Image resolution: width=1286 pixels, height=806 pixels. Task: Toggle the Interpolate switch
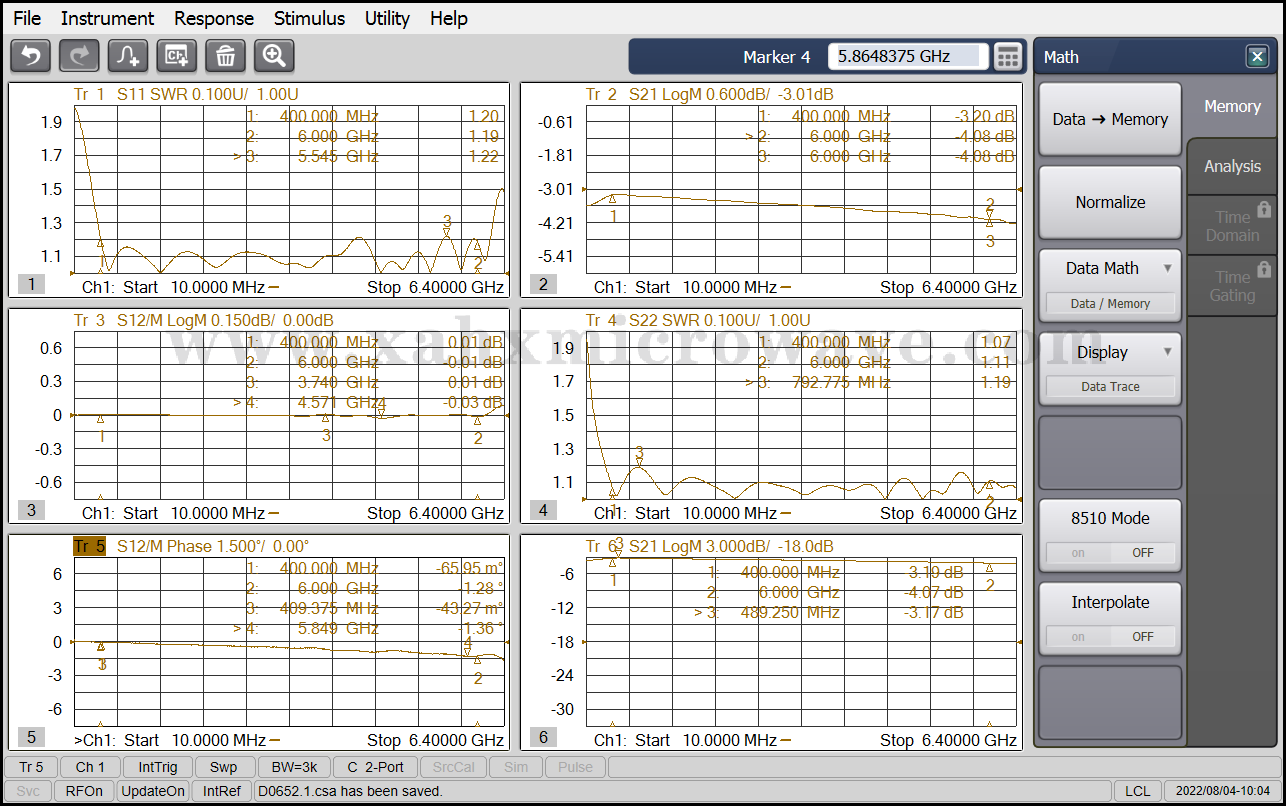coord(1110,636)
